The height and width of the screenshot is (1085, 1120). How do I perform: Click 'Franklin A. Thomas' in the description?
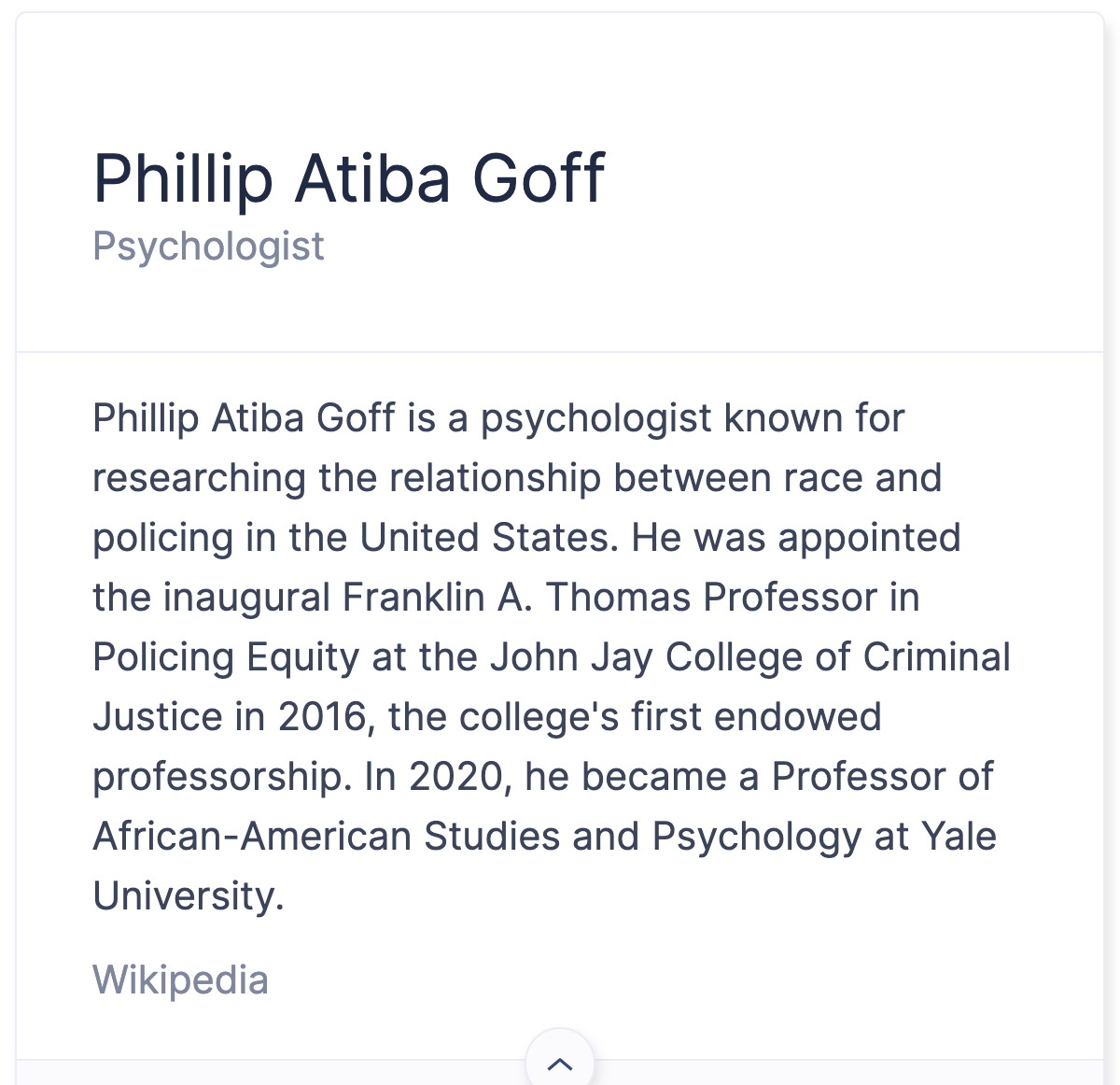tap(517, 598)
